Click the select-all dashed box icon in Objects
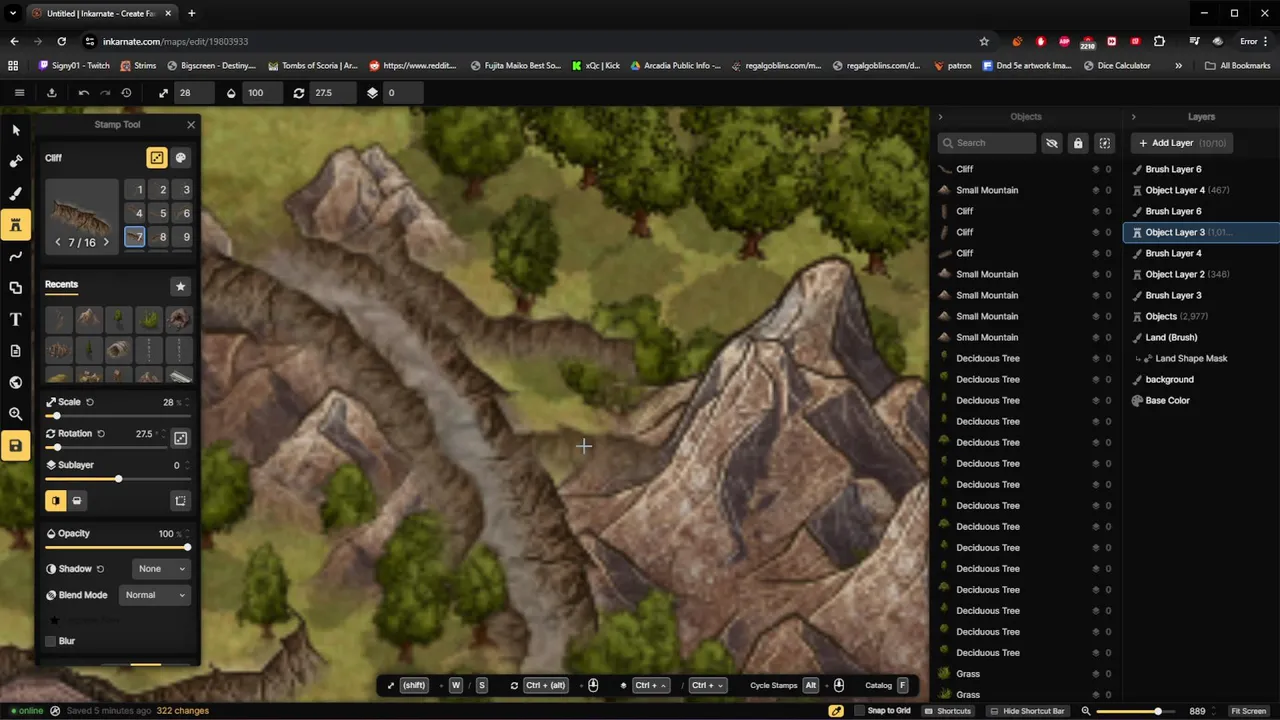This screenshot has height=720, width=1280. coord(1104,143)
